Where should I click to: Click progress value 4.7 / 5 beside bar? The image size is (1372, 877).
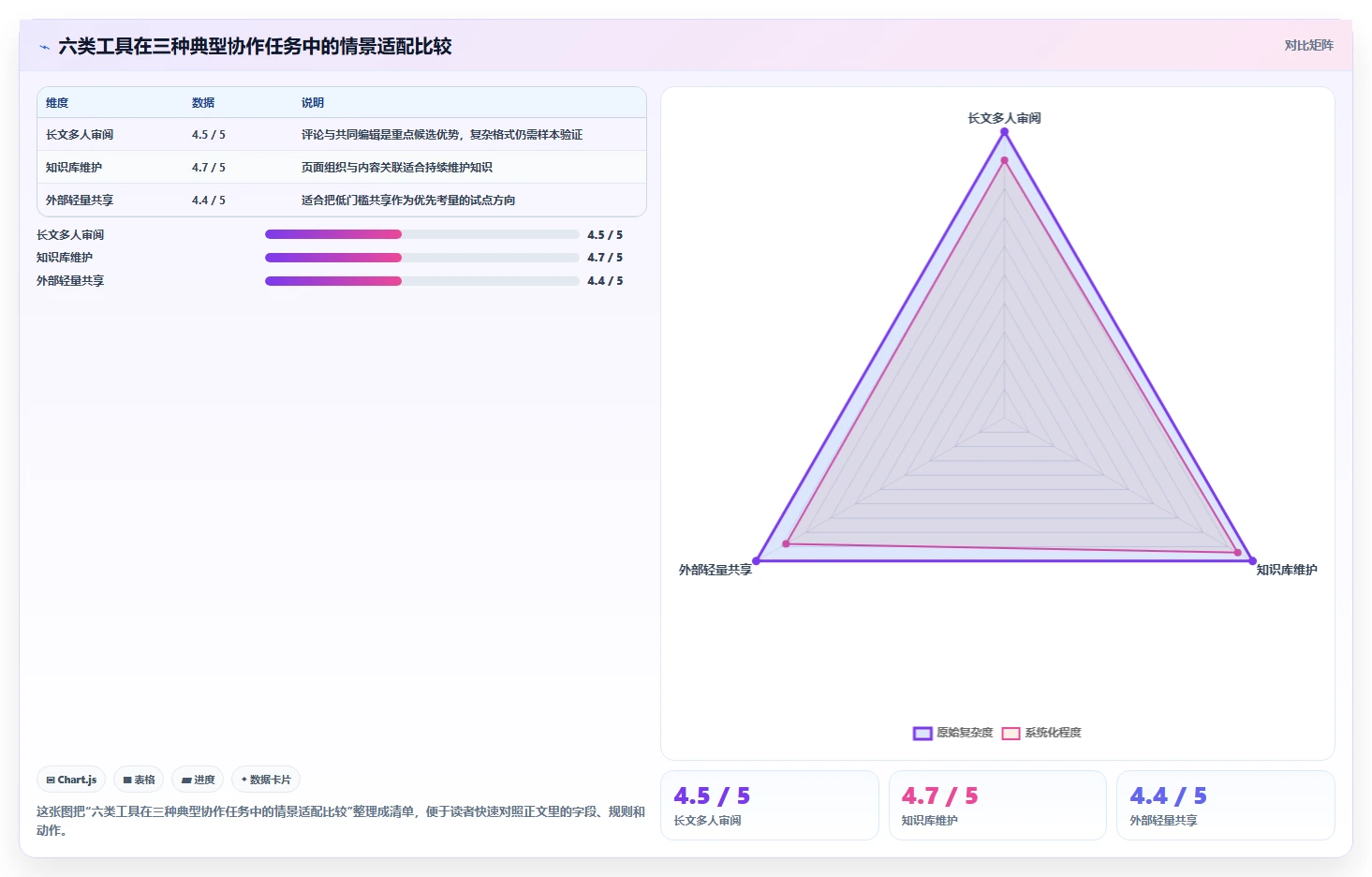(605, 258)
